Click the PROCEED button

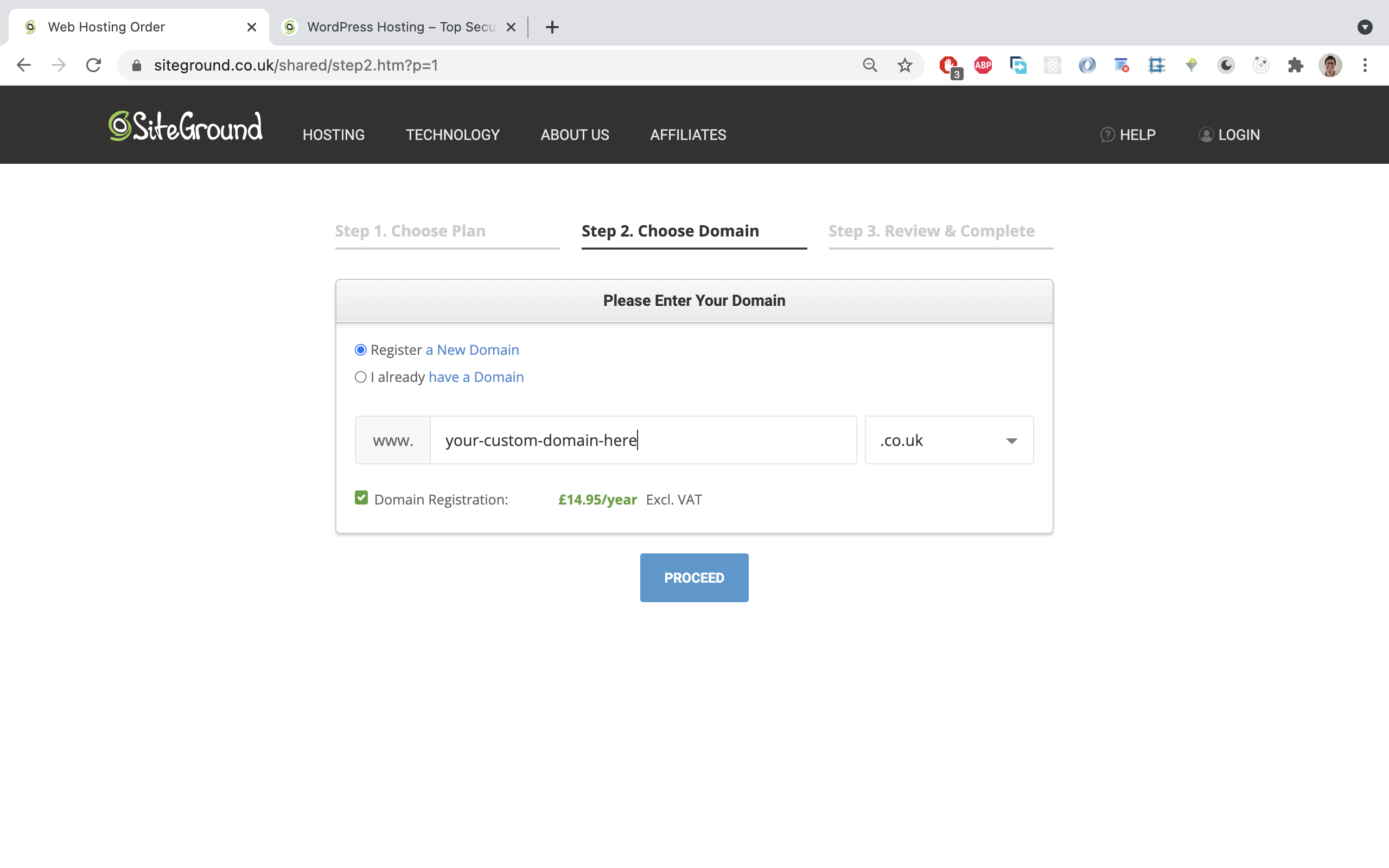pyautogui.click(x=693, y=578)
